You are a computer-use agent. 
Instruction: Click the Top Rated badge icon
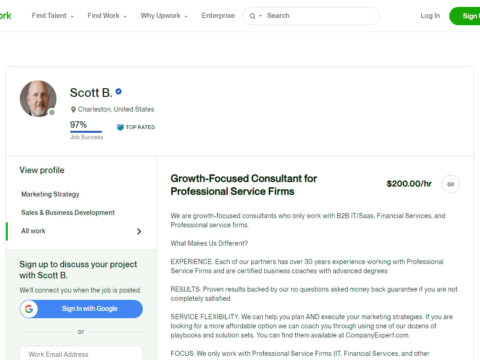click(120, 127)
